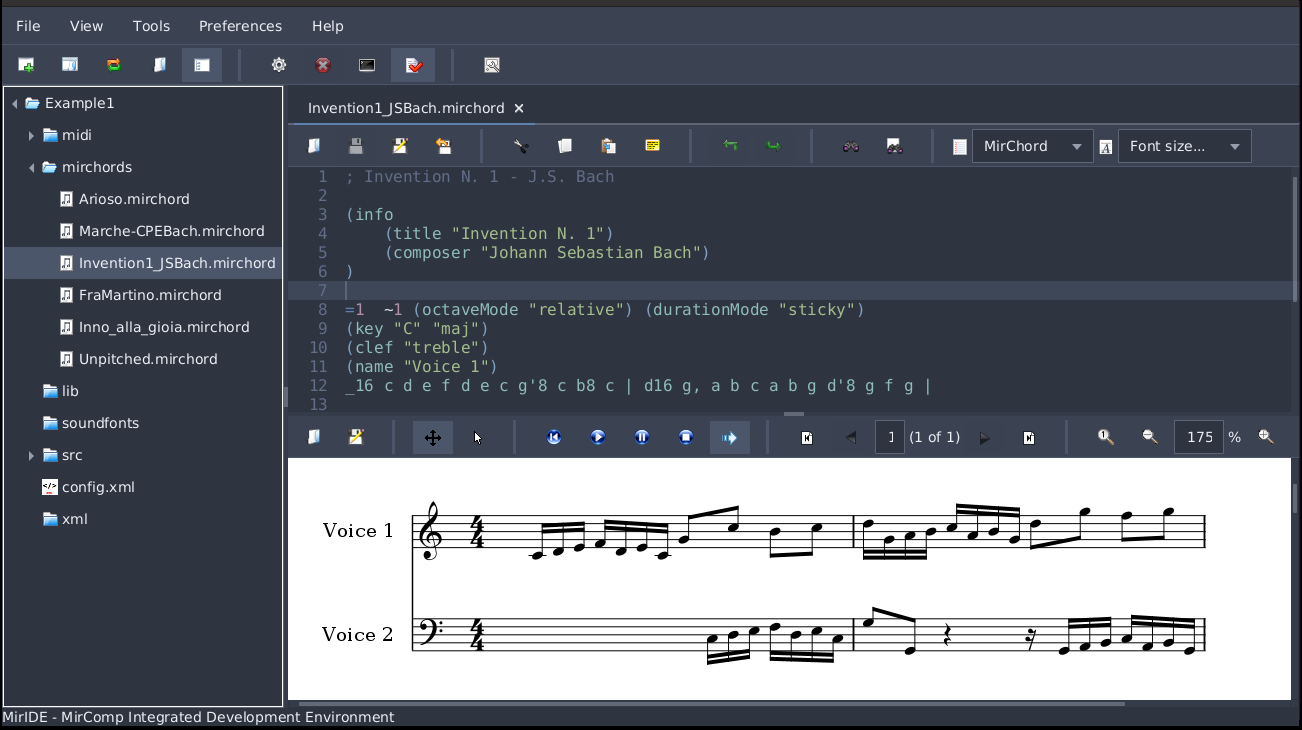Open the View menu

click(x=87, y=26)
